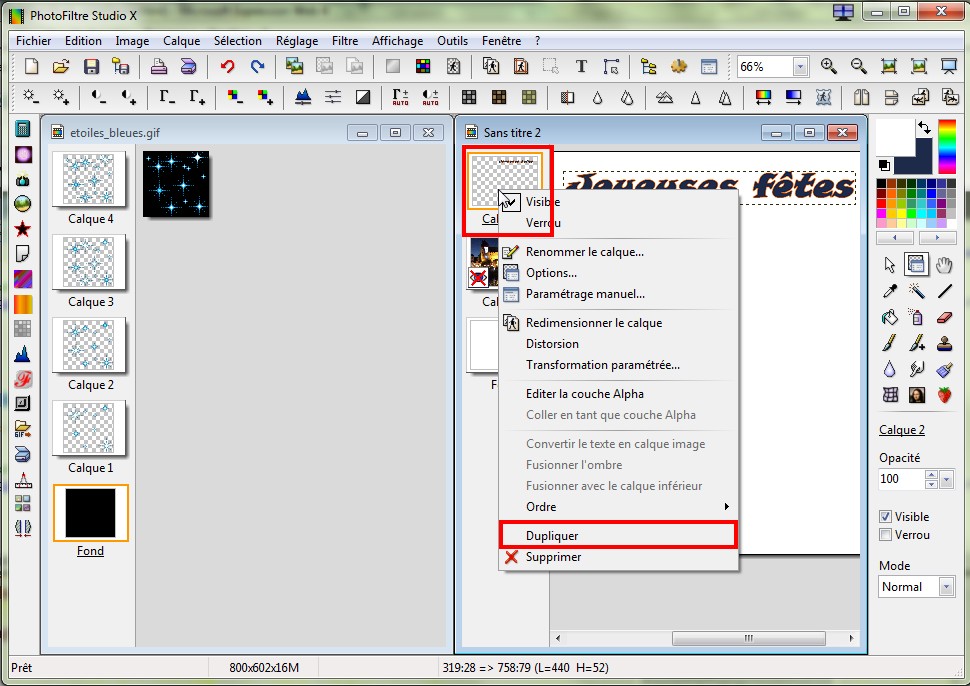This screenshot has height=686, width=970.
Task: Zoom out with the magnifier minus icon
Action: (x=859, y=66)
